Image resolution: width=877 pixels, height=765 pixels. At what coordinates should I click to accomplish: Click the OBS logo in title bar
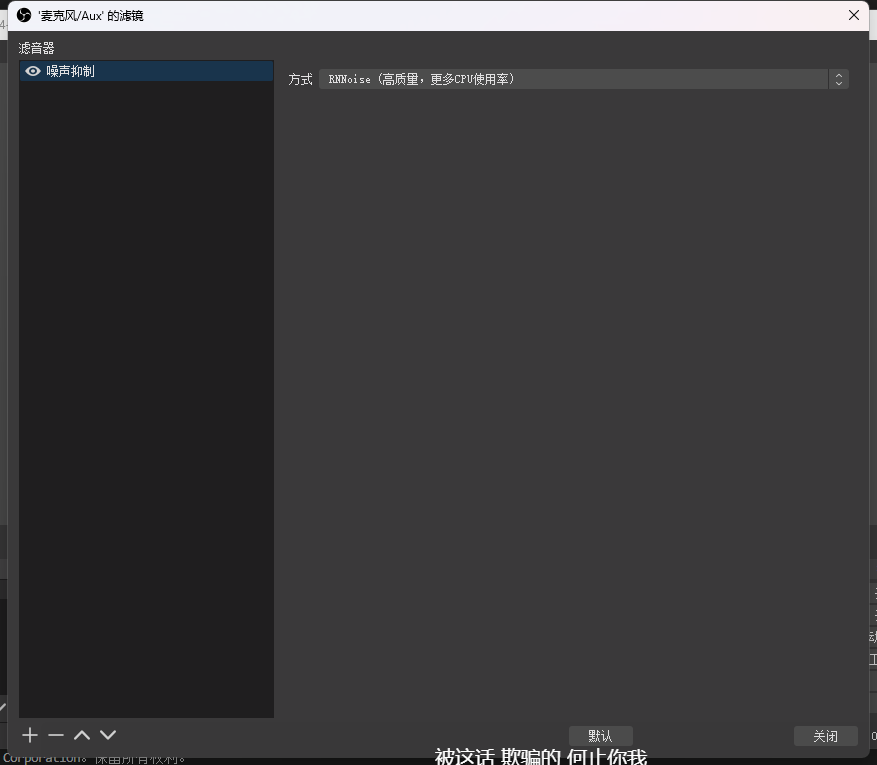[x=24, y=15]
